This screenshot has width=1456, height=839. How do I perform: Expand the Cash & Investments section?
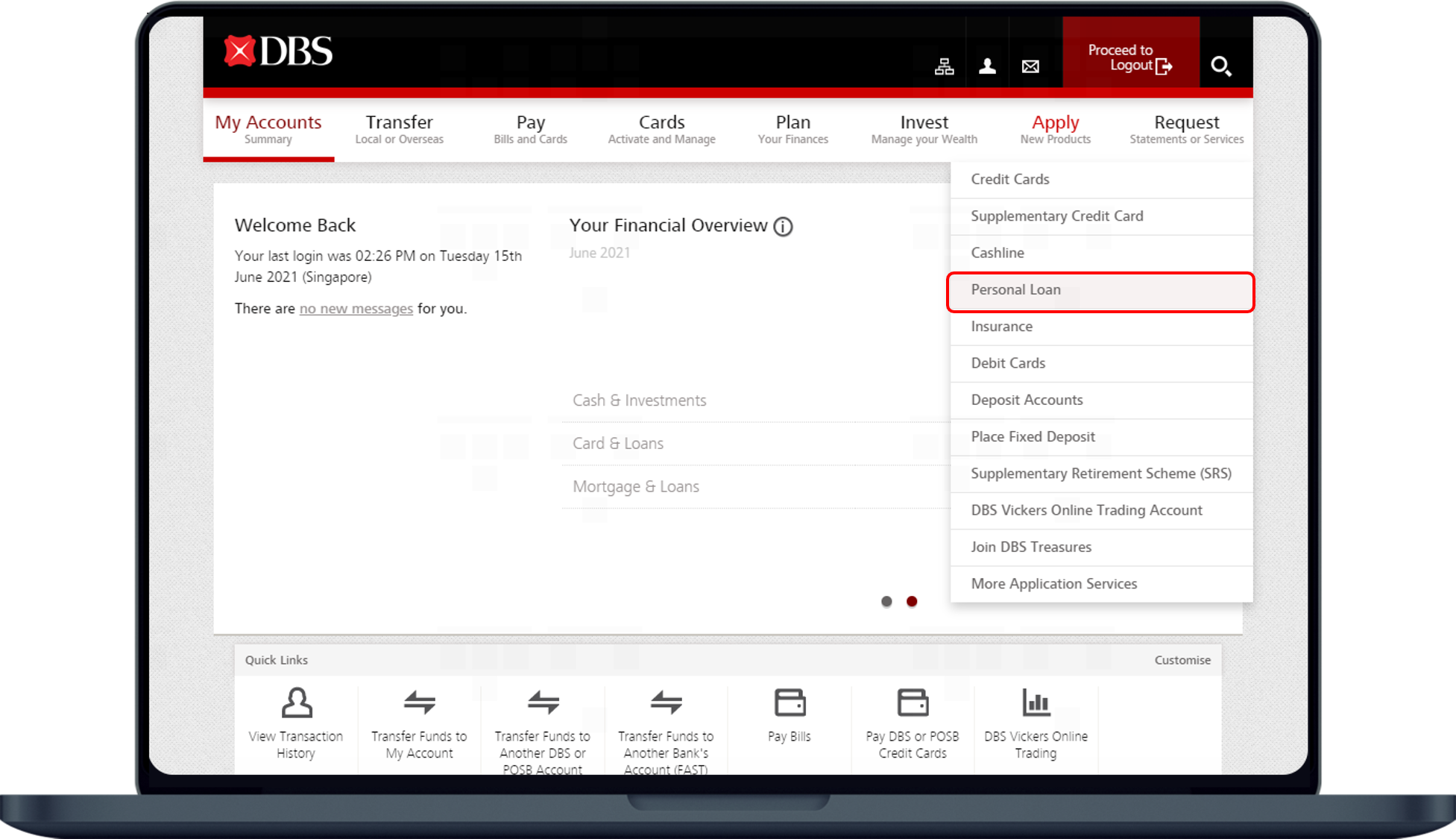point(639,399)
